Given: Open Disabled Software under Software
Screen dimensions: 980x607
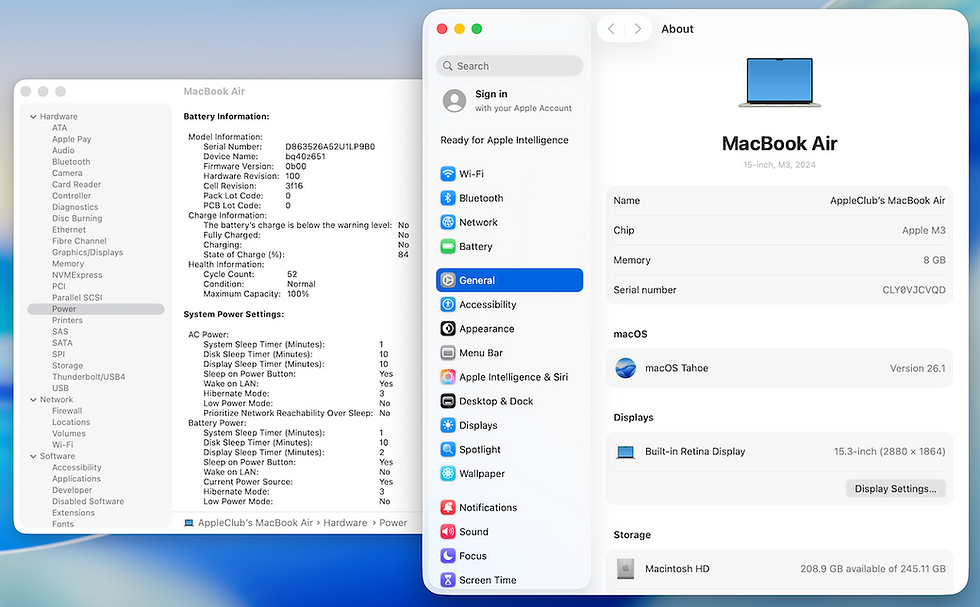Looking at the screenshot, I should [x=88, y=501].
